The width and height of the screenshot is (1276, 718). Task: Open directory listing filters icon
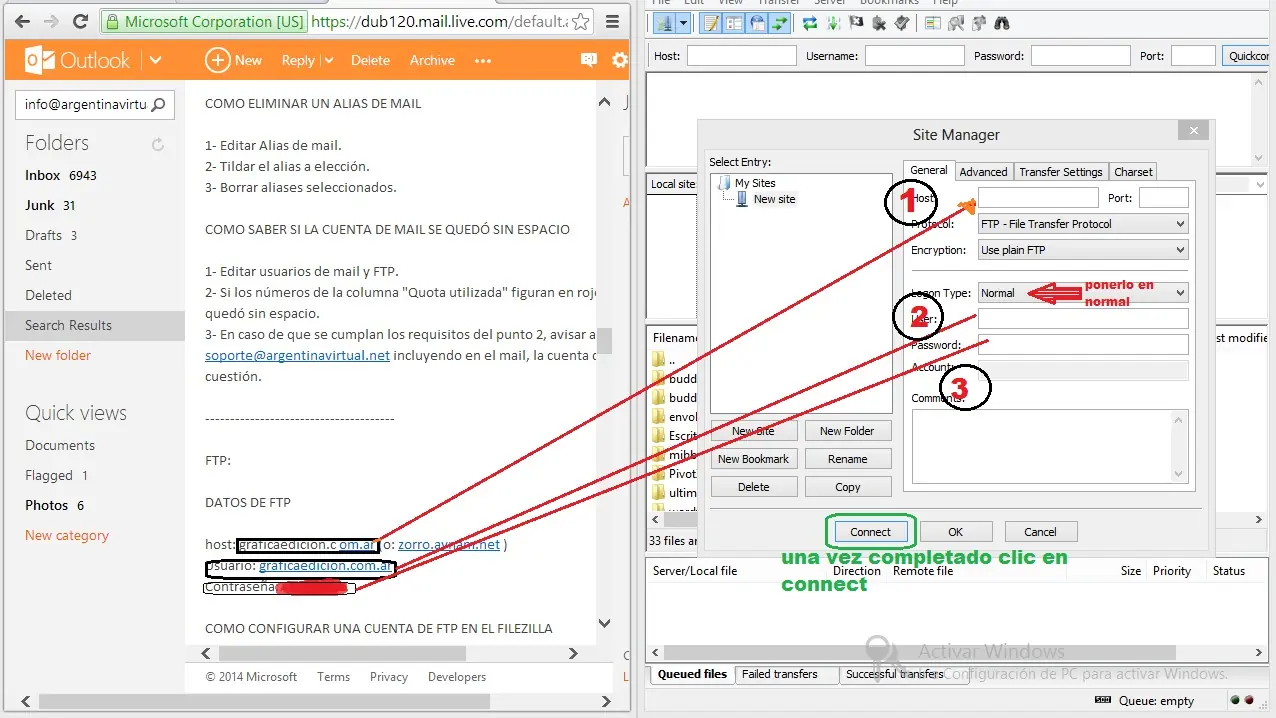(x=932, y=23)
